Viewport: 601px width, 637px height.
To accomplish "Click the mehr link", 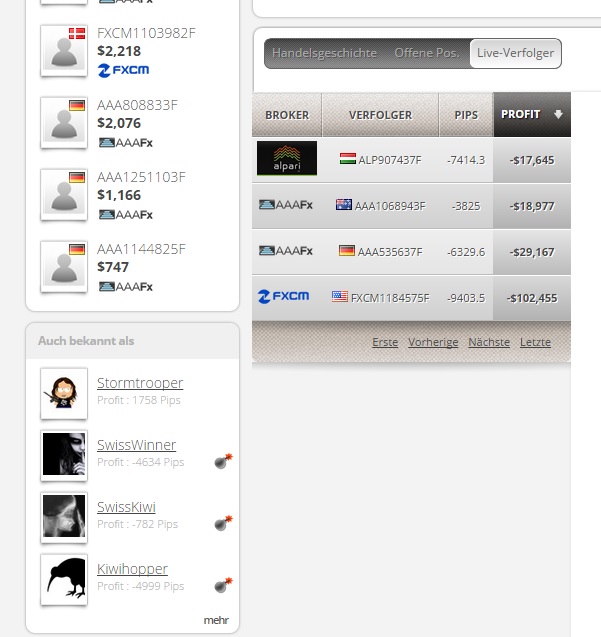I will (x=216, y=620).
